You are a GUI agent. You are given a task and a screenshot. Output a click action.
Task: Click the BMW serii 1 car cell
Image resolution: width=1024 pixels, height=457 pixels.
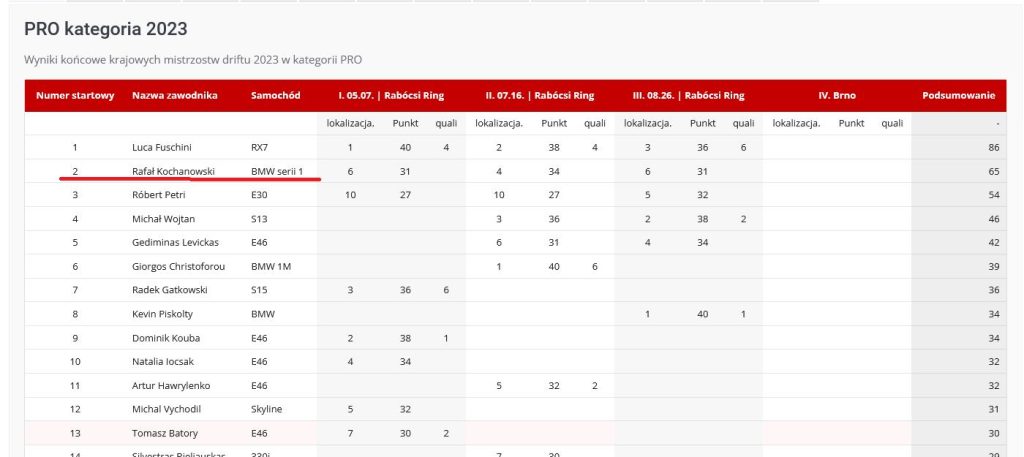click(277, 171)
